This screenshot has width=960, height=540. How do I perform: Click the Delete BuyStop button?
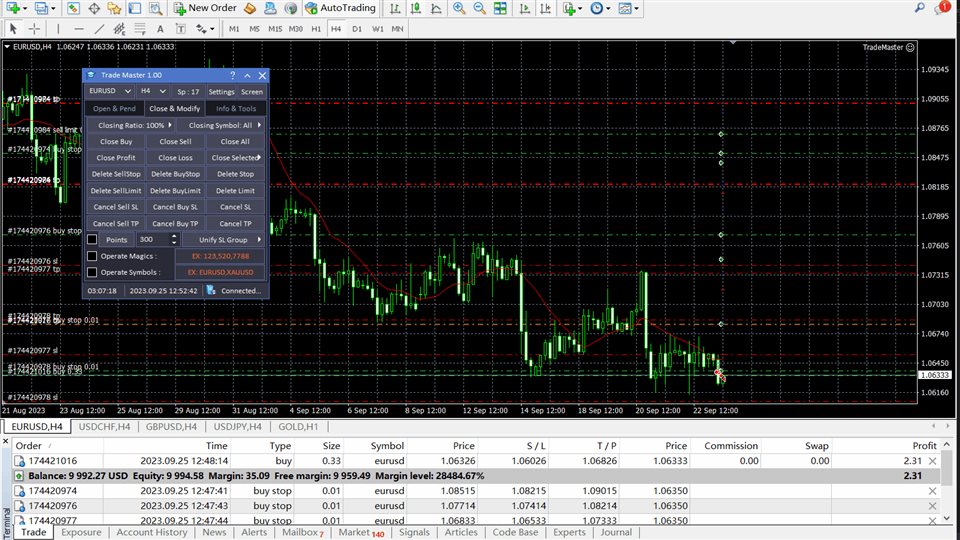175,174
